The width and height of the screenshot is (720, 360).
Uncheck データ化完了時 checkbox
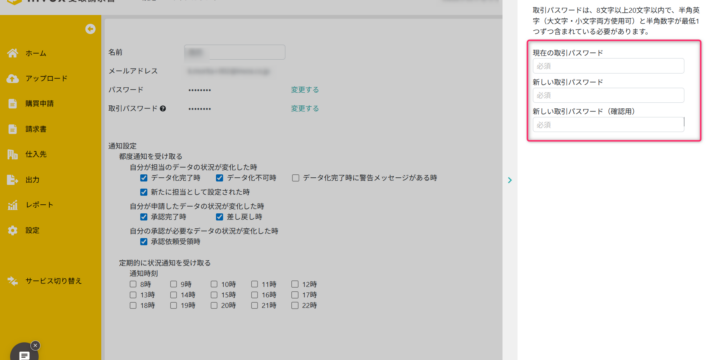144,178
